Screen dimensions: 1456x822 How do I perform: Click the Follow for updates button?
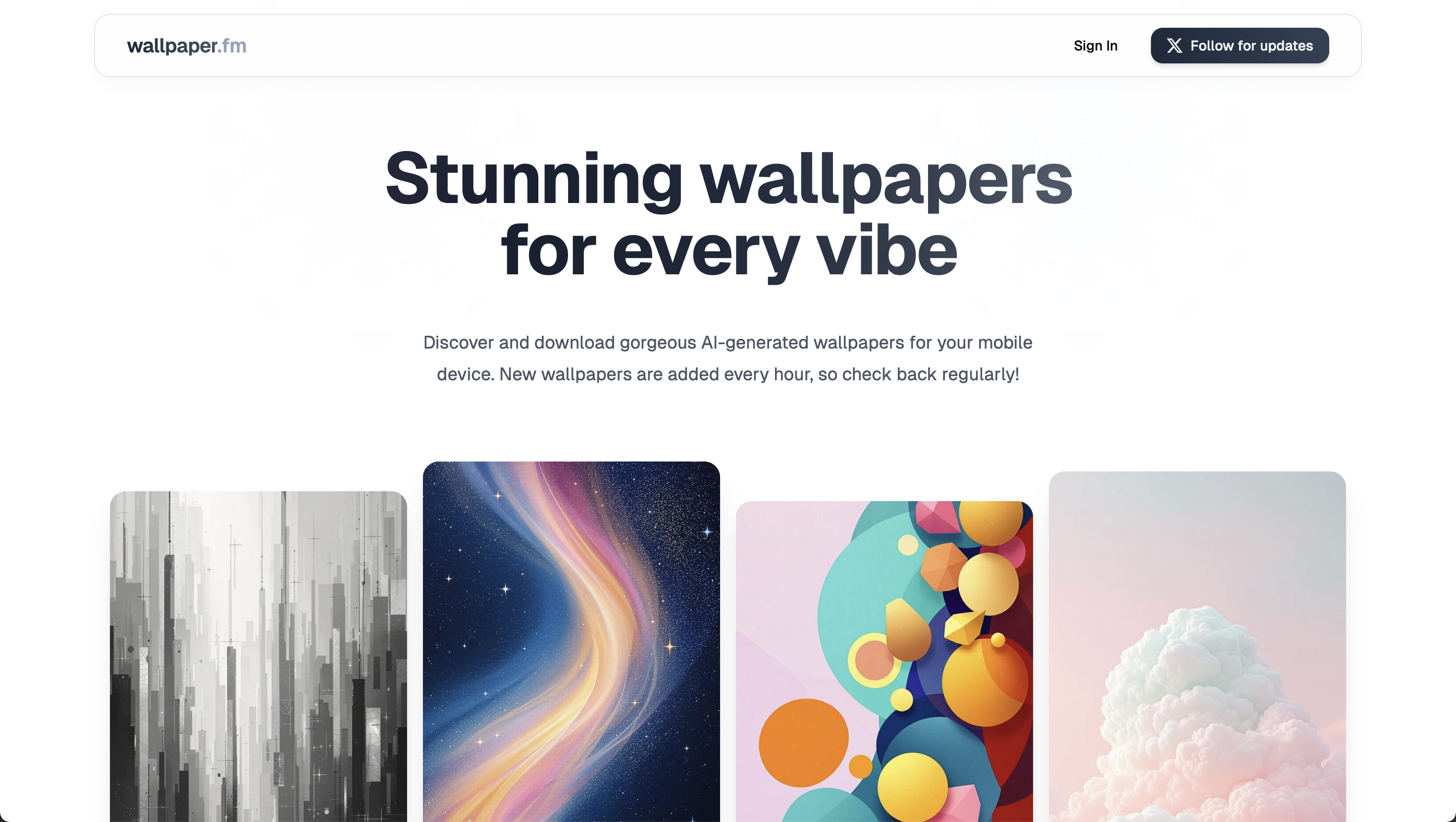[x=1240, y=46]
